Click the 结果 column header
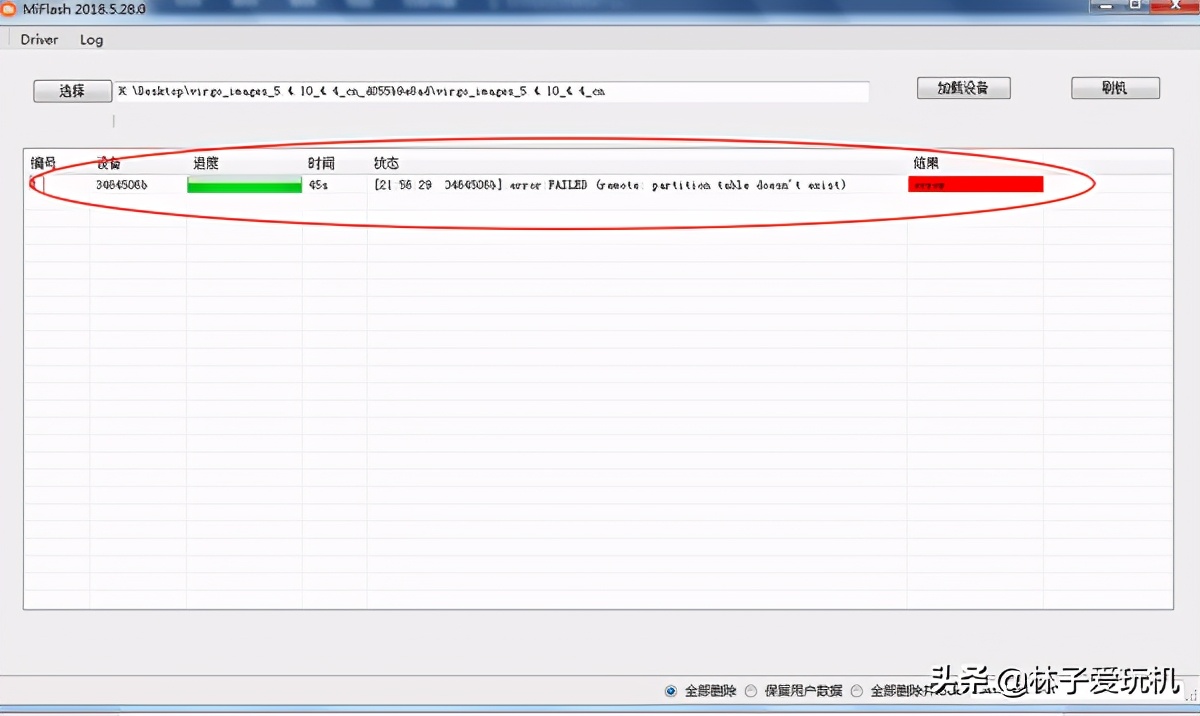 pyautogui.click(x=926, y=163)
